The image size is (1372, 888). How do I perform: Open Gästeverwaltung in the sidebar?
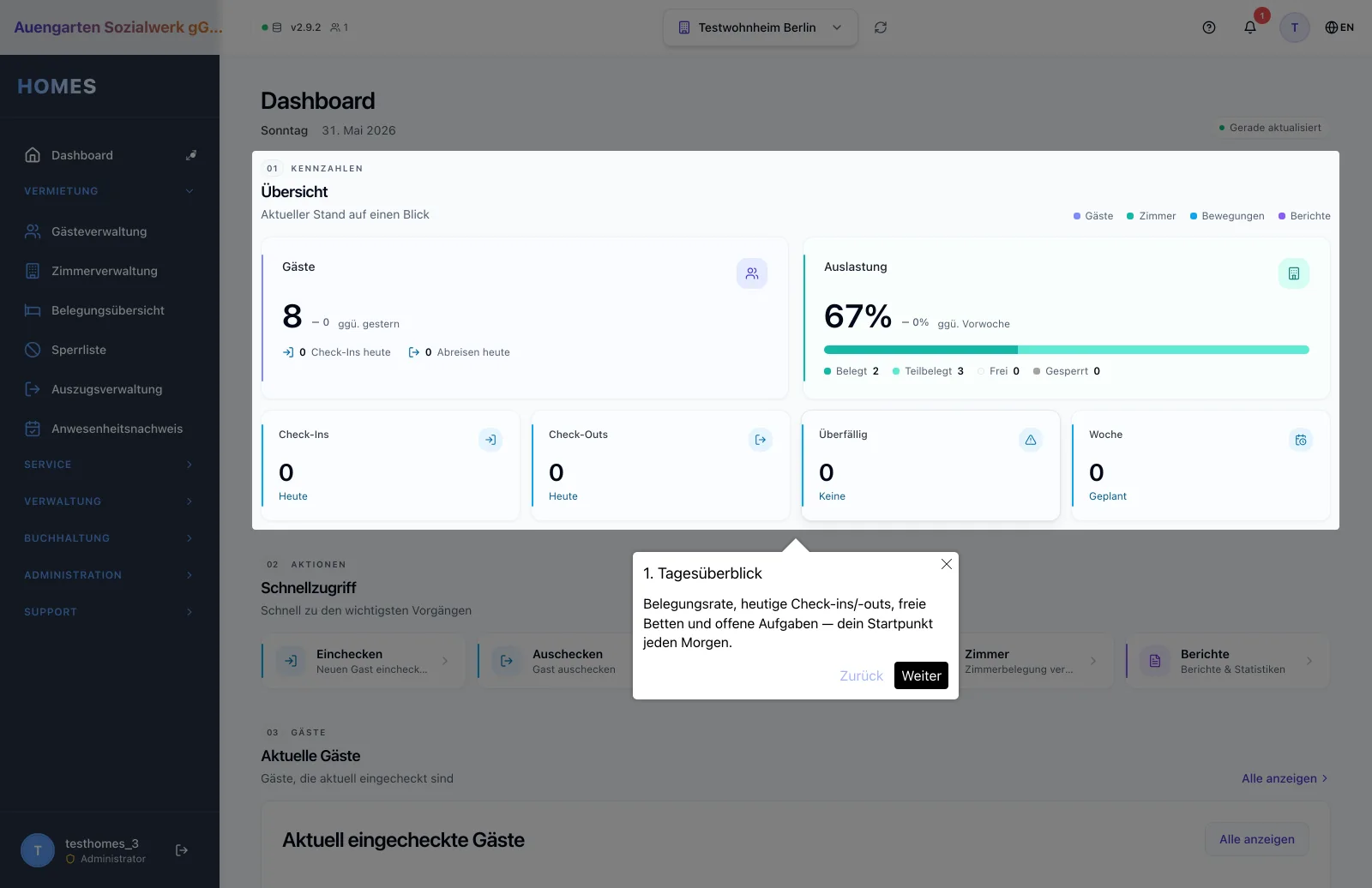pos(110,231)
